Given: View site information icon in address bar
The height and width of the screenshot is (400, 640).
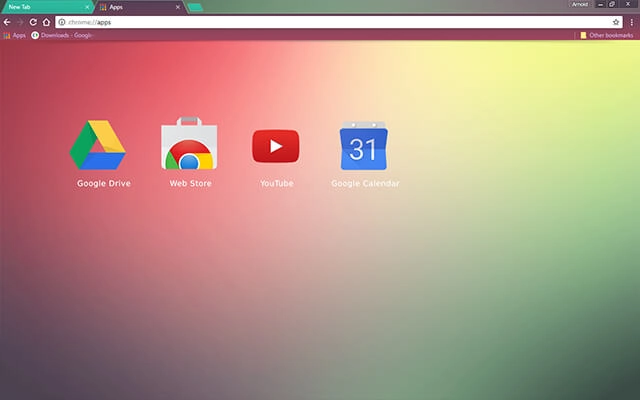Looking at the screenshot, I should tap(62, 22).
